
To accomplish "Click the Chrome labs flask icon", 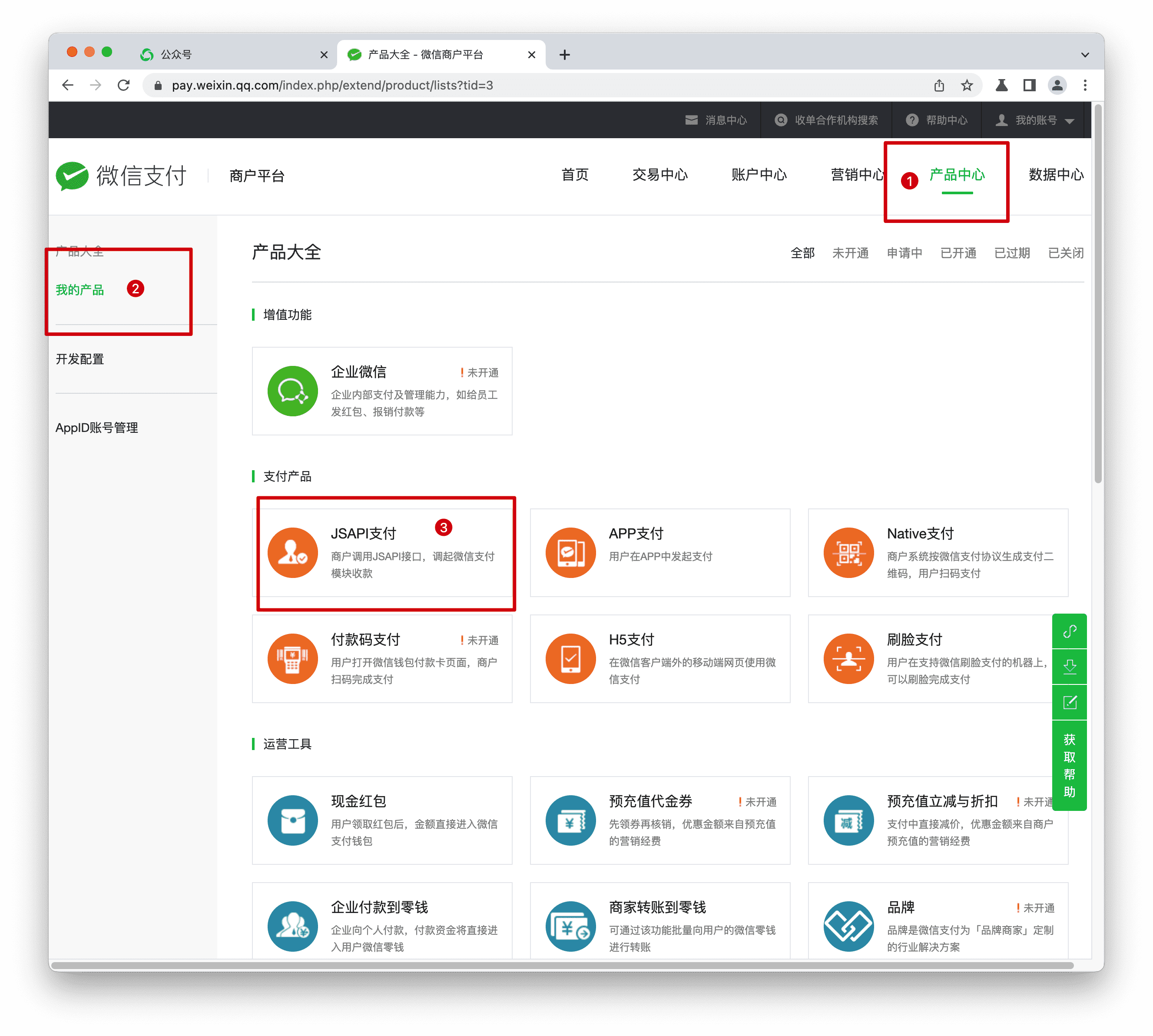I will 1002,85.
